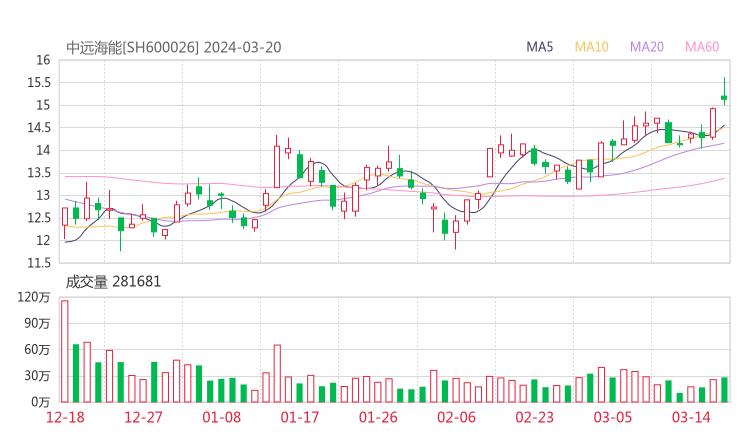This screenshot has height=440, width=740.
Task: Click the stock title 中远海能[SH600026] 2024-03-20
Action: pos(174,48)
